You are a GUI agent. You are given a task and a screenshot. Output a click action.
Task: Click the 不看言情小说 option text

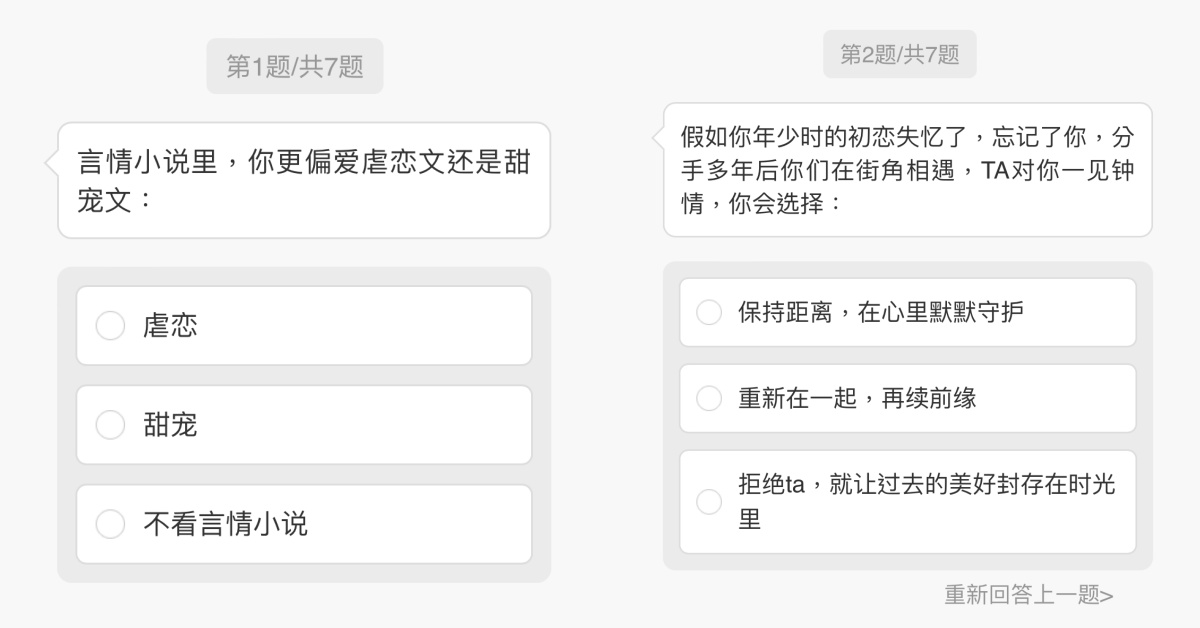[x=225, y=524]
